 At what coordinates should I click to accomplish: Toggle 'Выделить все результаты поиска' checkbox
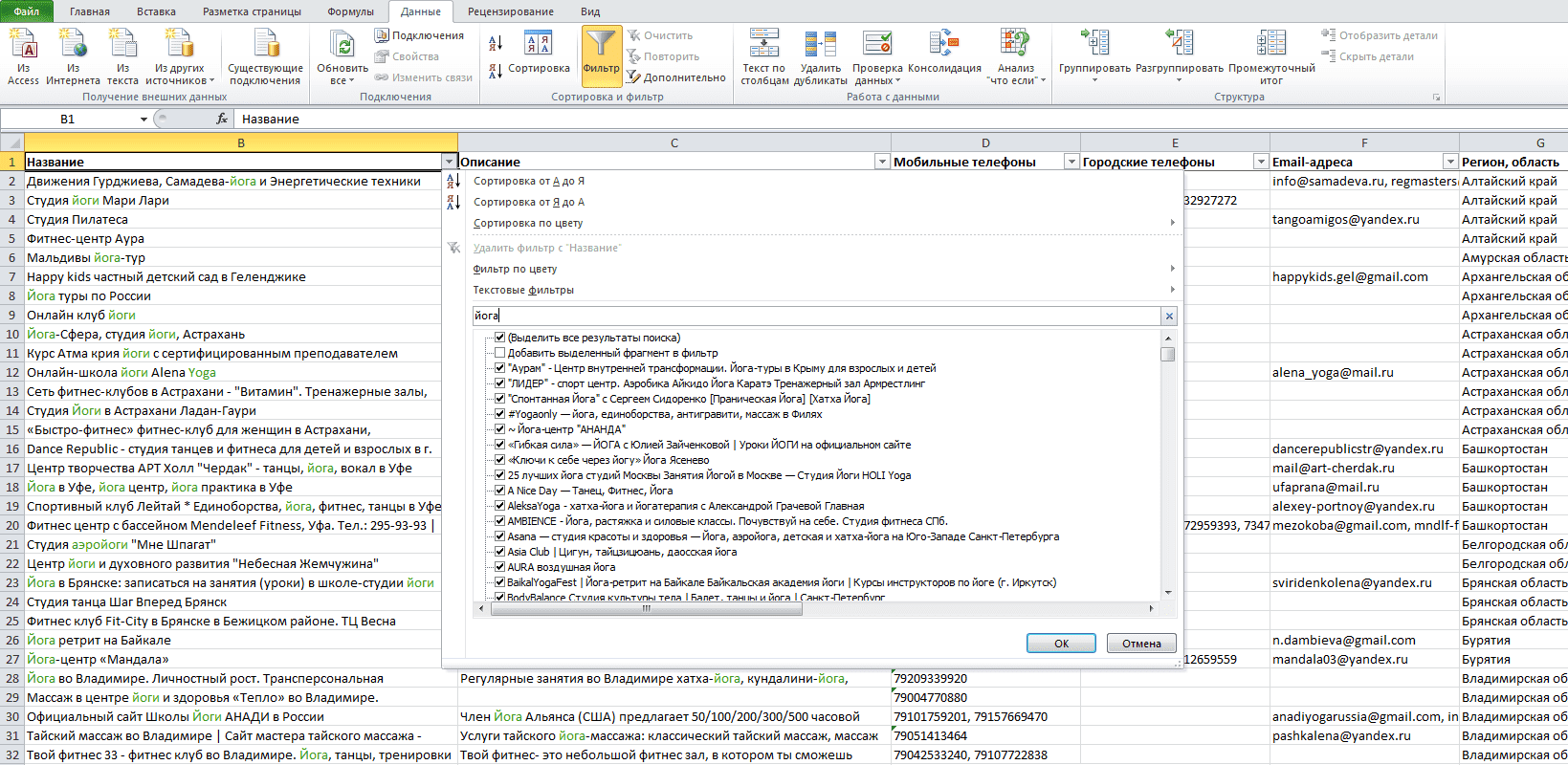click(x=499, y=338)
